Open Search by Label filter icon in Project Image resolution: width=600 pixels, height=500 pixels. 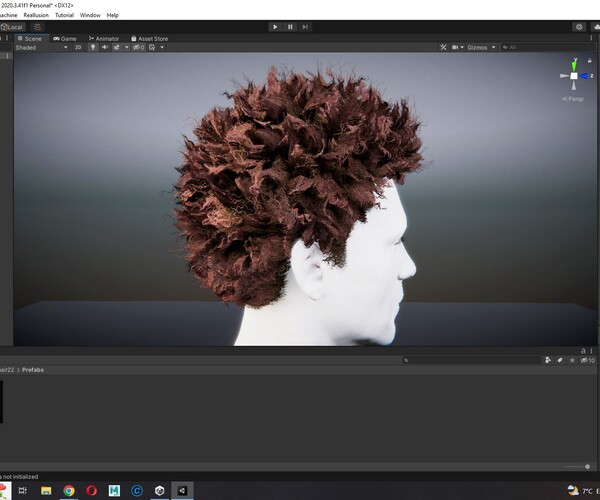click(x=560, y=360)
